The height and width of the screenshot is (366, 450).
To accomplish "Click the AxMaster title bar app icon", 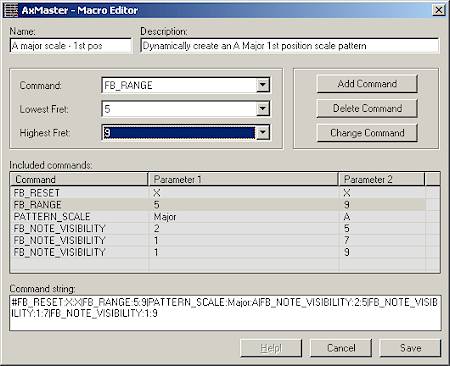I will coord(10,10).
